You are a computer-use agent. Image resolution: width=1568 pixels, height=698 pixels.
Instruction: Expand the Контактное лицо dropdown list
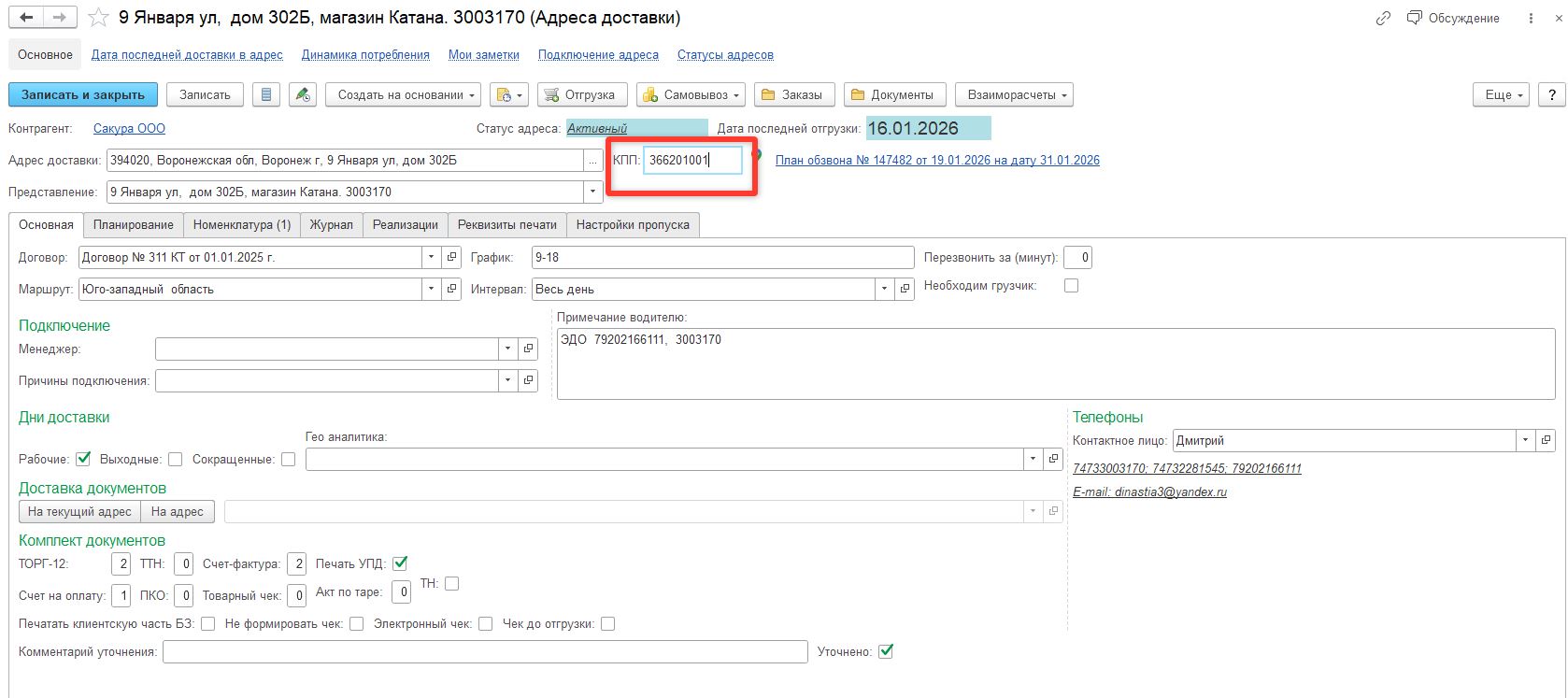[x=1525, y=440]
